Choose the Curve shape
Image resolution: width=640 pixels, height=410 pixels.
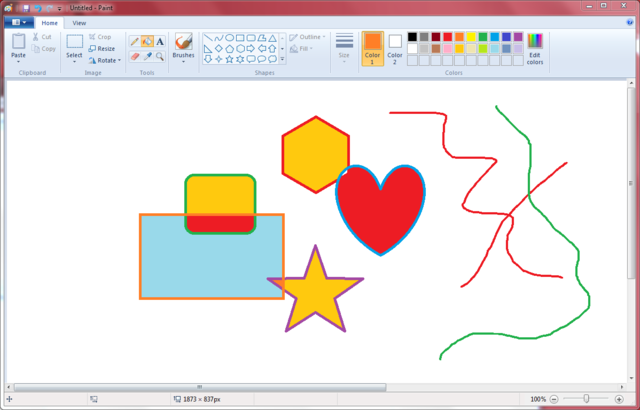tap(219, 38)
